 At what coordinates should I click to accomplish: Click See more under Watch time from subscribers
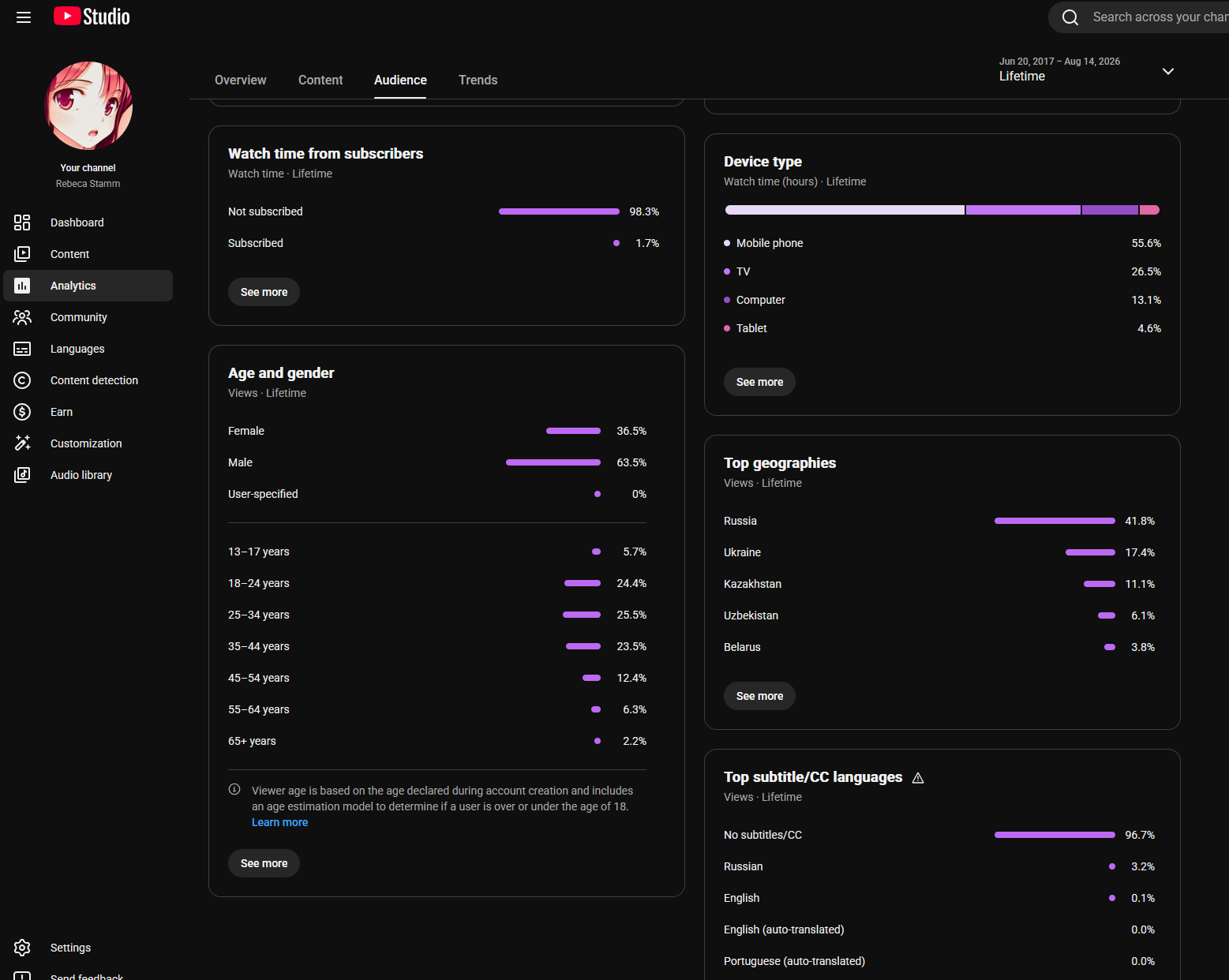(264, 292)
